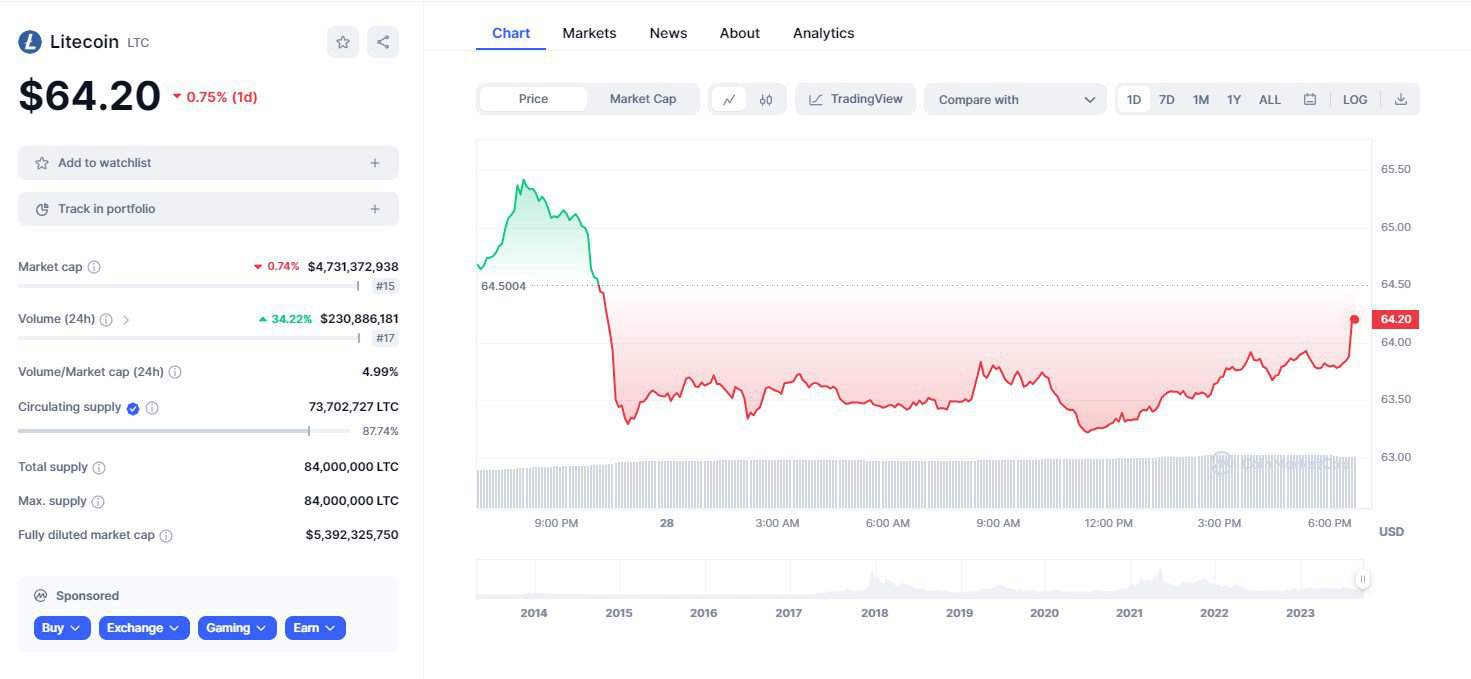The height and width of the screenshot is (679, 1471).
Task: Expand the Earn dropdown
Action: tap(315, 628)
